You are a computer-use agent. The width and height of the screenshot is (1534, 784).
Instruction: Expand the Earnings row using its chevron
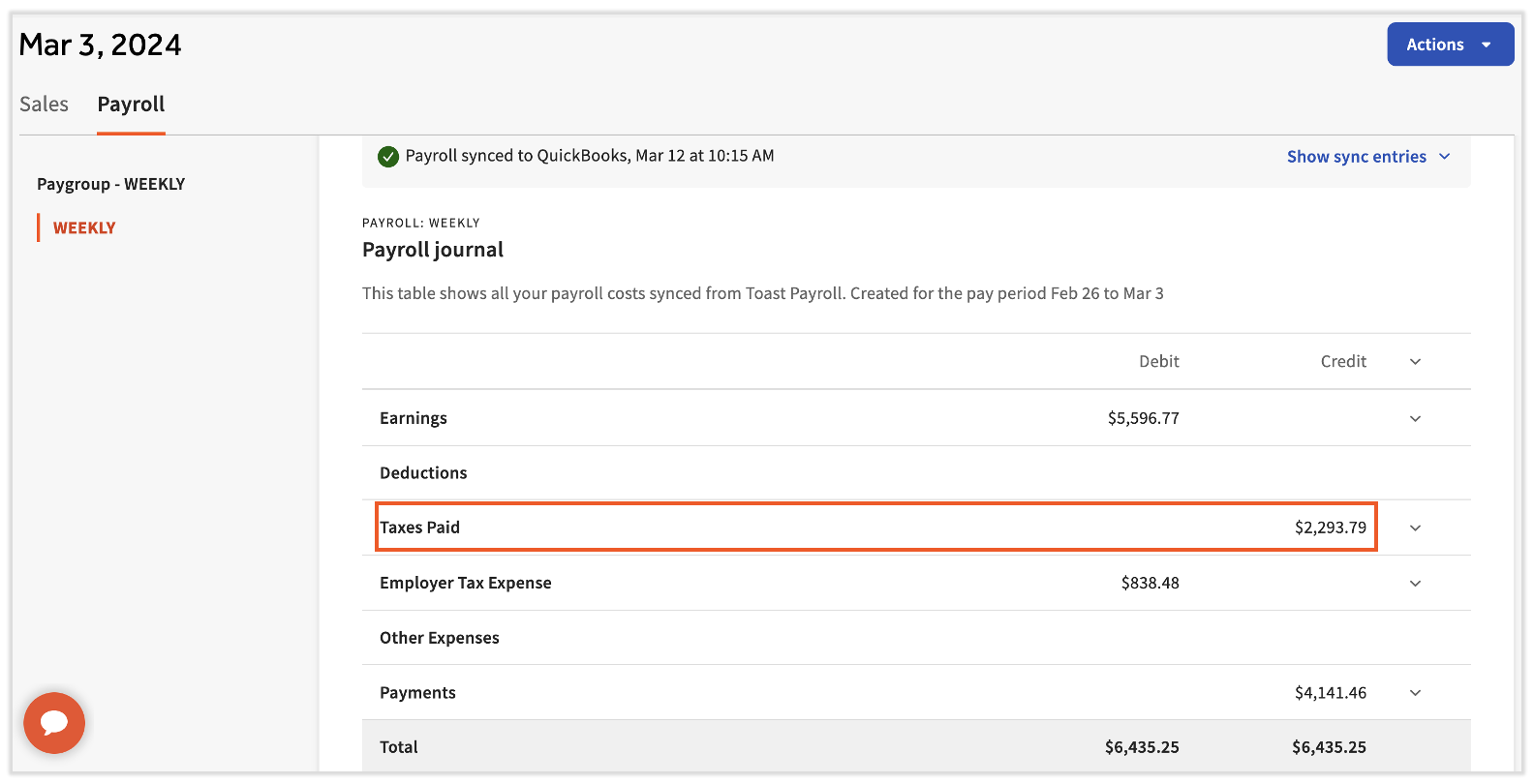click(x=1415, y=419)
